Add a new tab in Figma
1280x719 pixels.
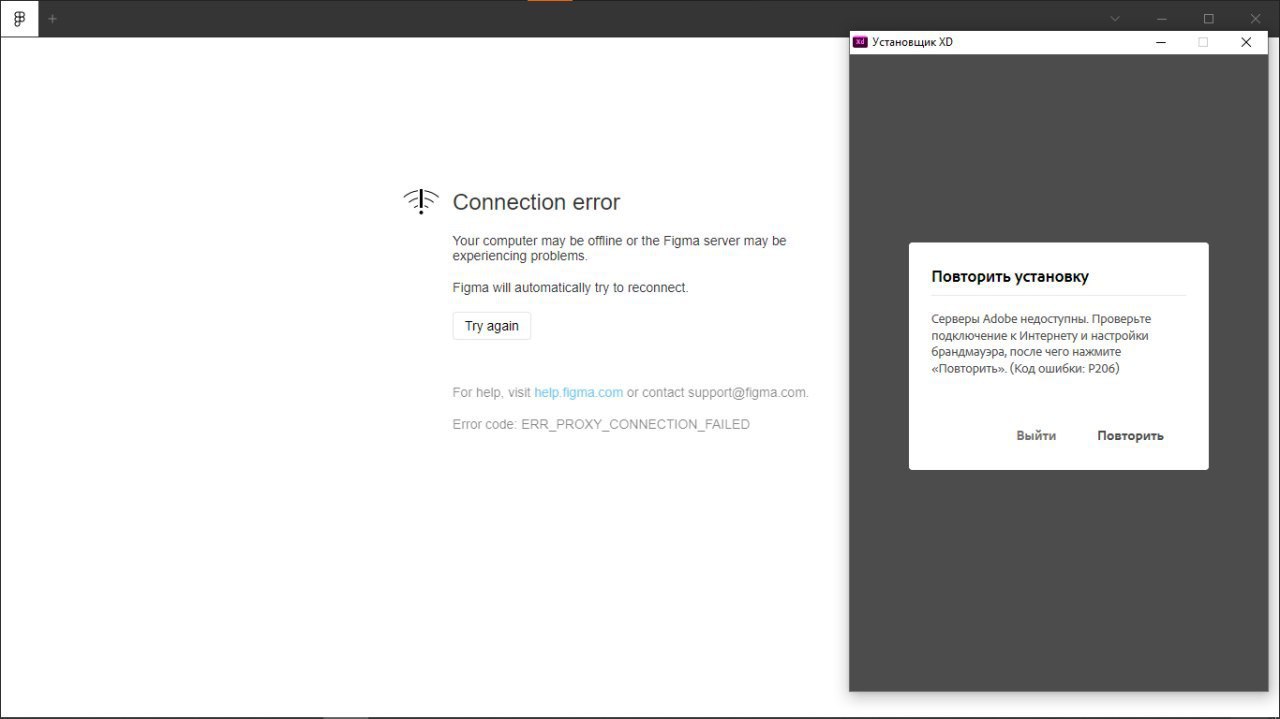[x=53, y=19]
